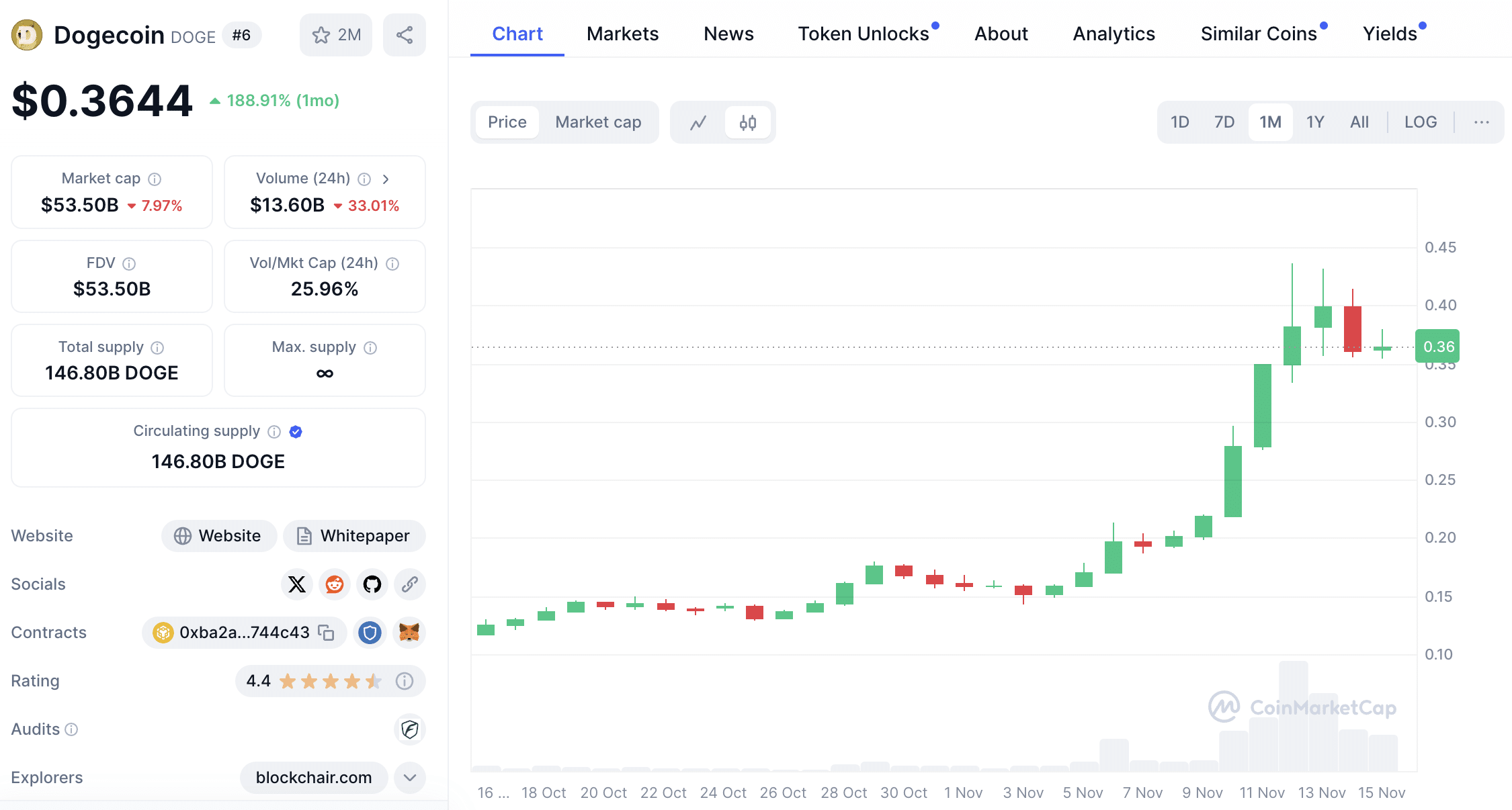Select the Market cap chart toggle
The image size is (1512, 810).
tap(598, 122)
